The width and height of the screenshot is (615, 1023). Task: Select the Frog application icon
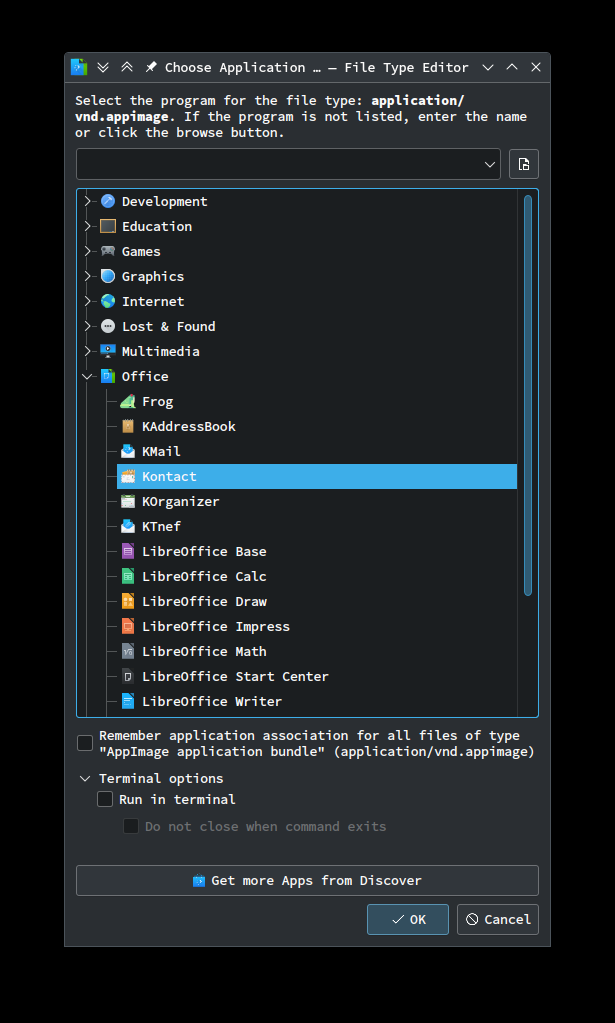(128, 401)
